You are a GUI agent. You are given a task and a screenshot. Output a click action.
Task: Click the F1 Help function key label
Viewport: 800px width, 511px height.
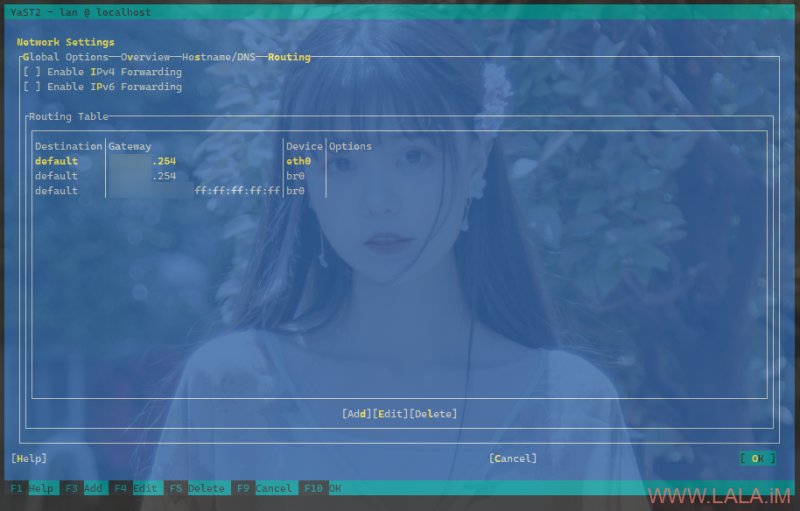[32, 489]
